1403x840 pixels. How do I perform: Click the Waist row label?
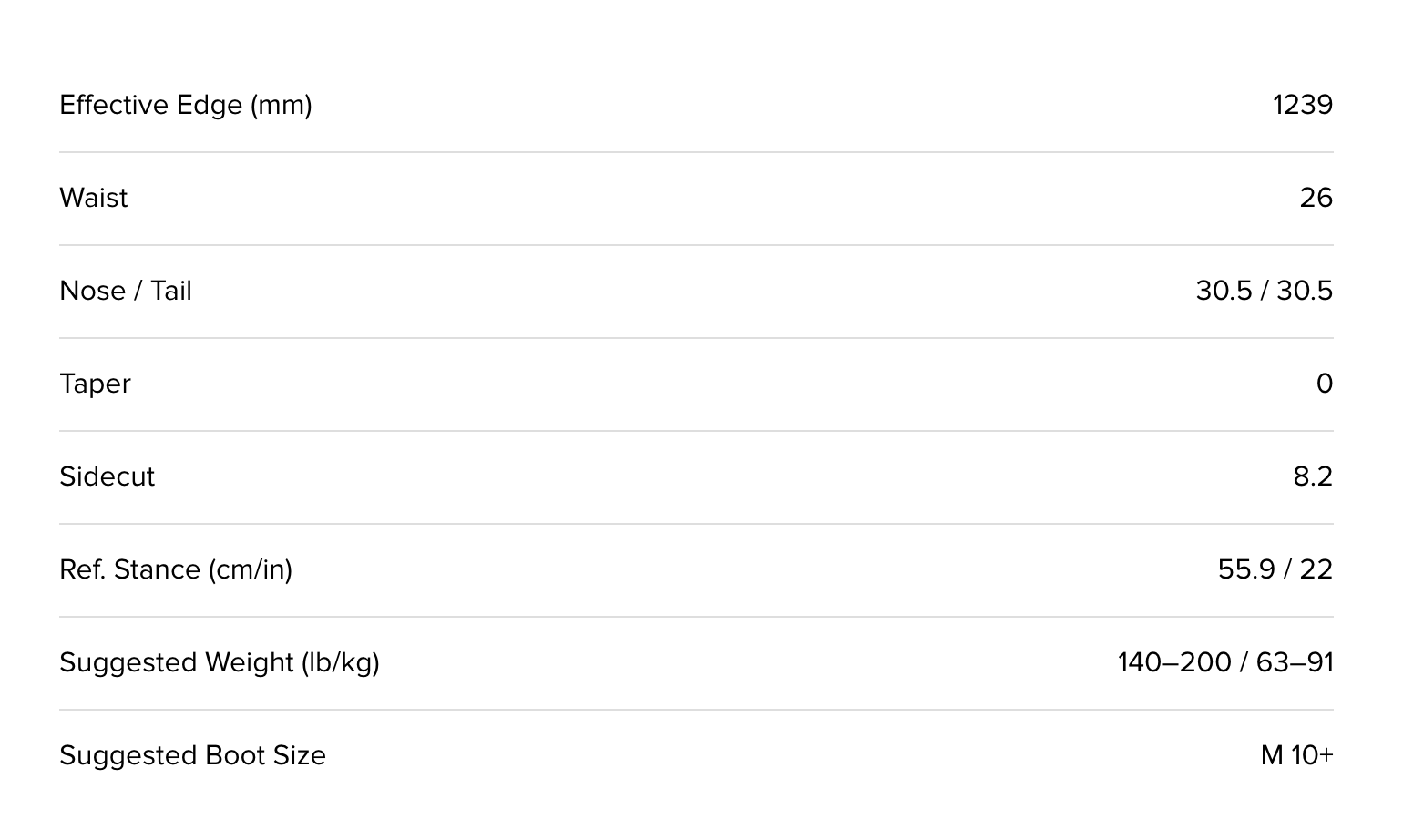coord(94,199)
